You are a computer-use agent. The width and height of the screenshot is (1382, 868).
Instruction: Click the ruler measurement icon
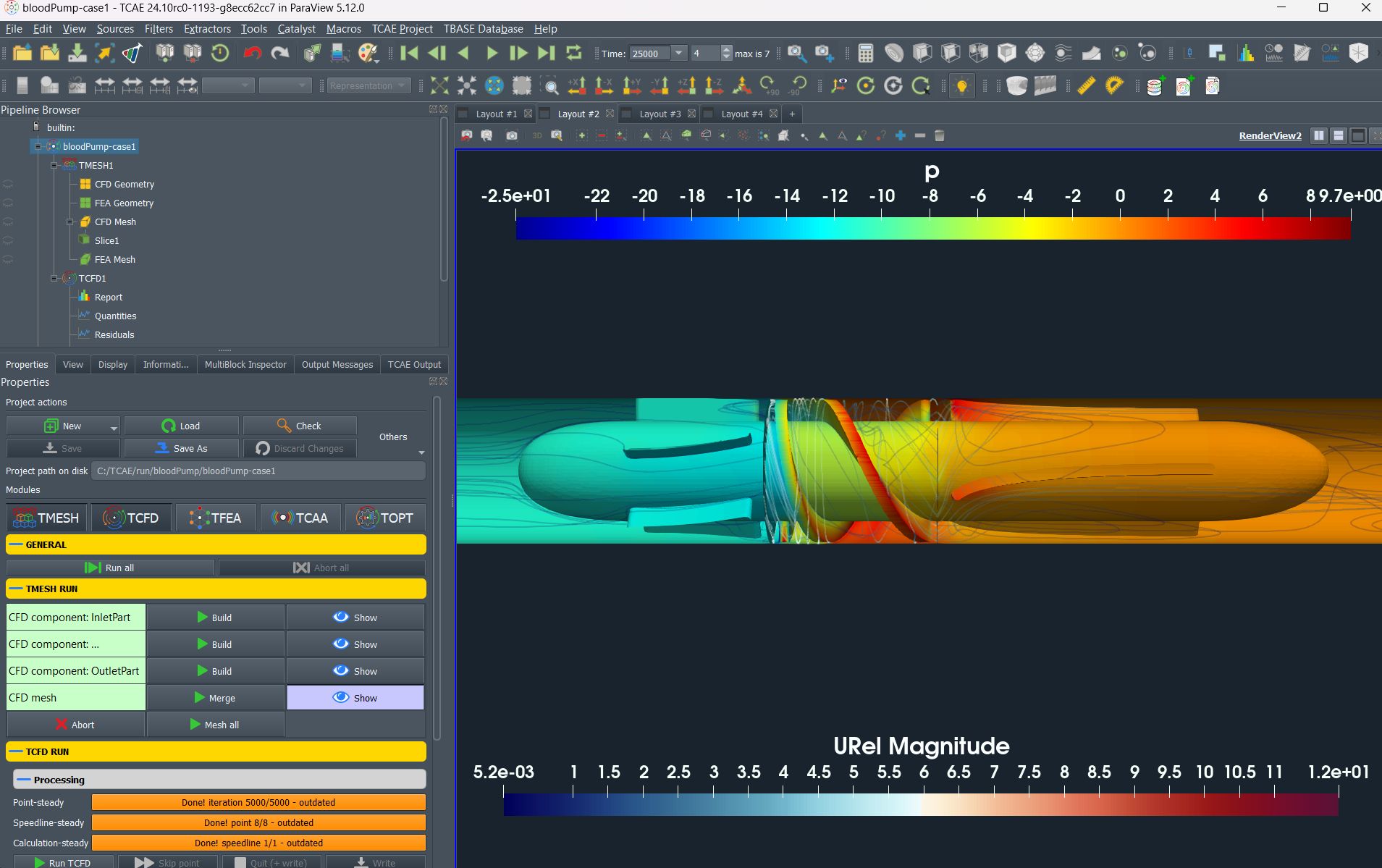click(1086, 86)
